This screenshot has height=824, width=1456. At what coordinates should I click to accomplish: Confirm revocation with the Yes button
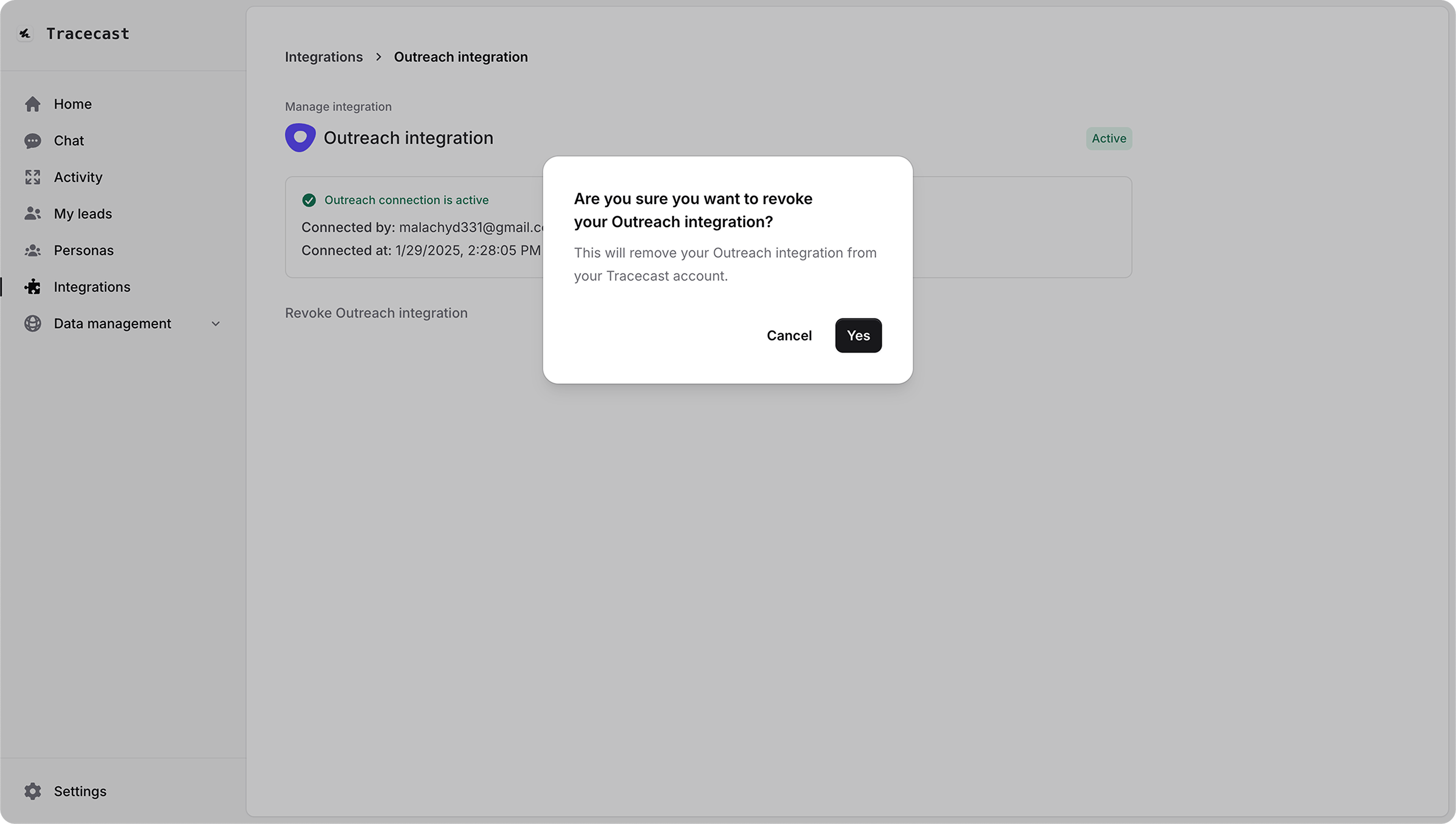pyautogui.click(x=858, y=335)
